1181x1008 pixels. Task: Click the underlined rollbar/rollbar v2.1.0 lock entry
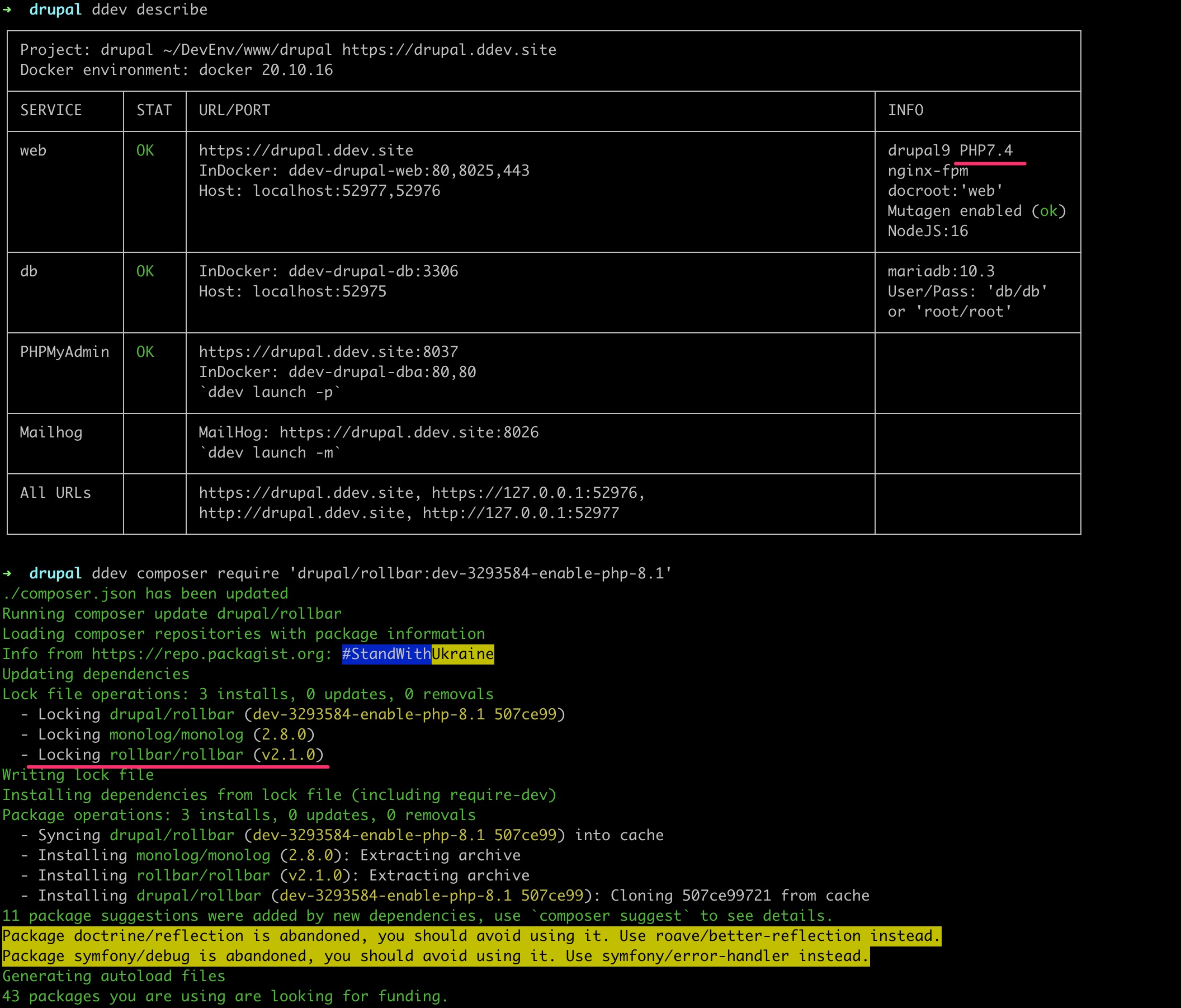177,754
